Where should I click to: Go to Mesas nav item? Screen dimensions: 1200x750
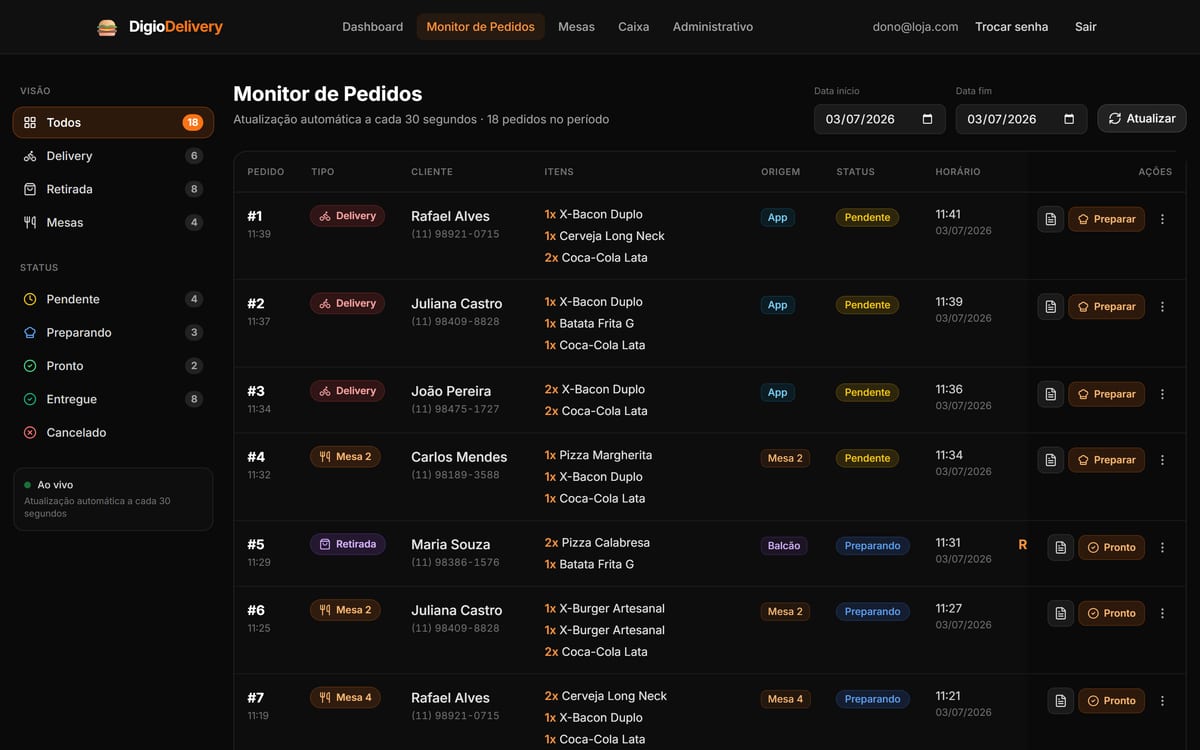tap(576, 27)
